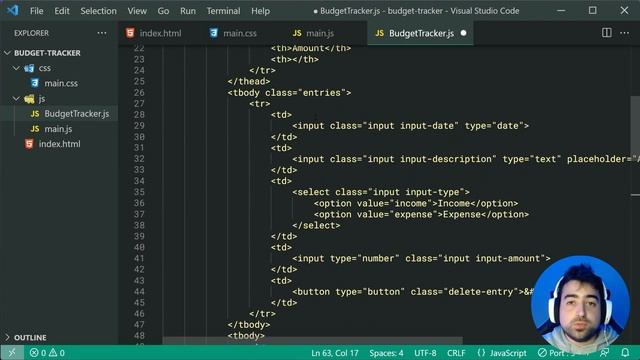
Task: Click the EXPLORER panel title
Action: (x=31, y=33)
